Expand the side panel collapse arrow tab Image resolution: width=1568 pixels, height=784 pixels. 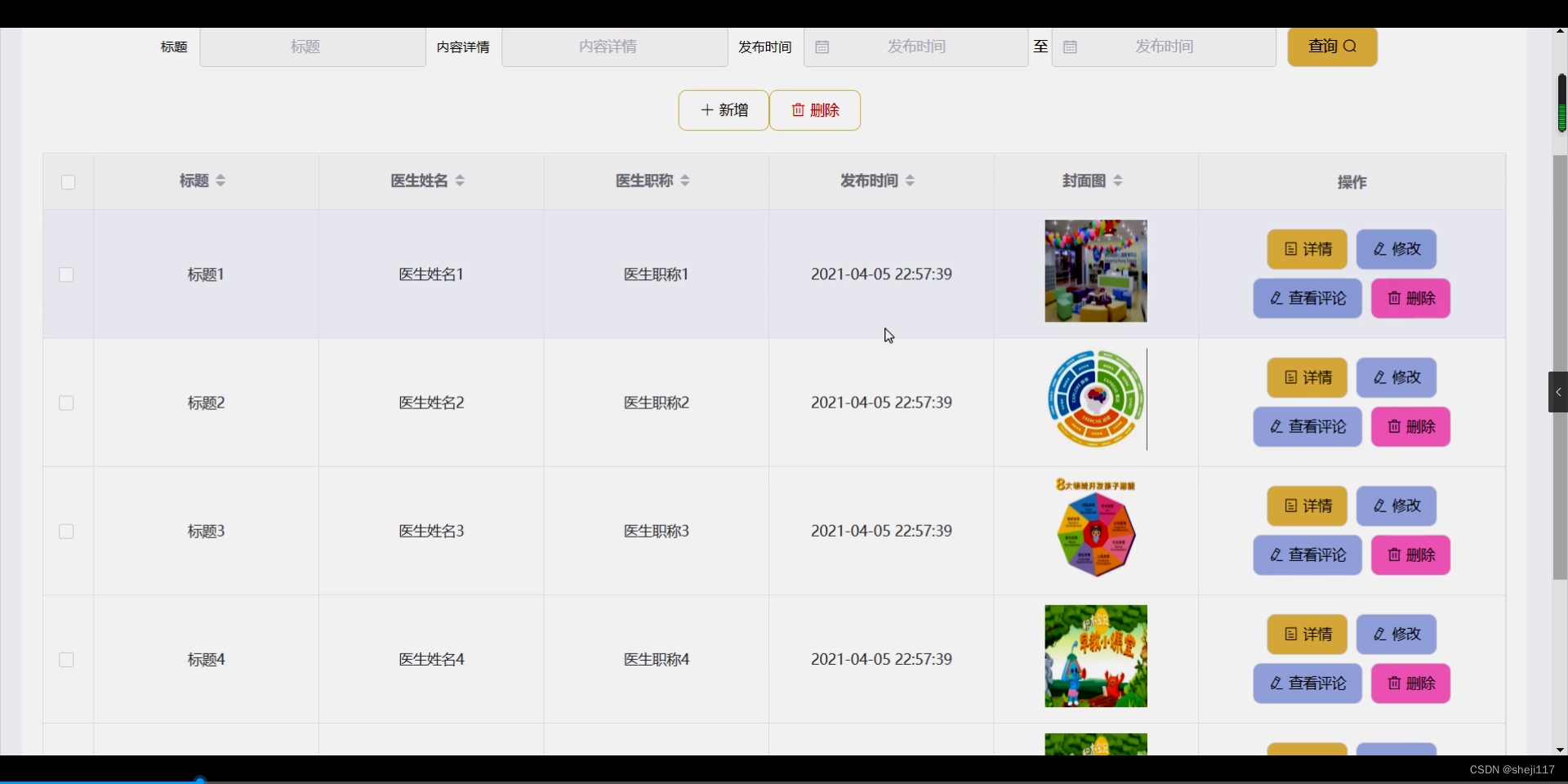(x=1558, y=392)
